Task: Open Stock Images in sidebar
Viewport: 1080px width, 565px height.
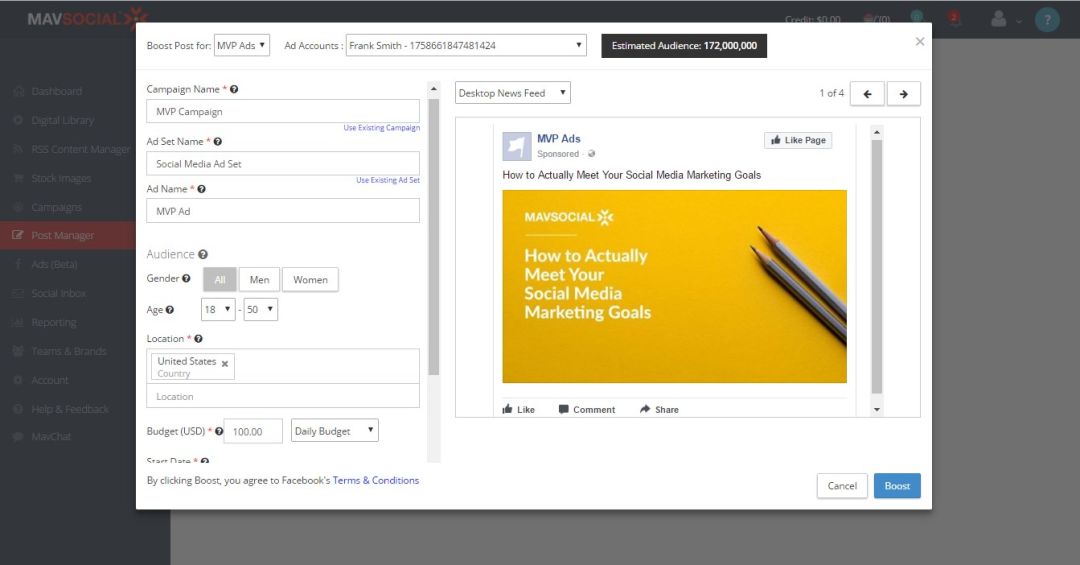Action: (61, 178)
